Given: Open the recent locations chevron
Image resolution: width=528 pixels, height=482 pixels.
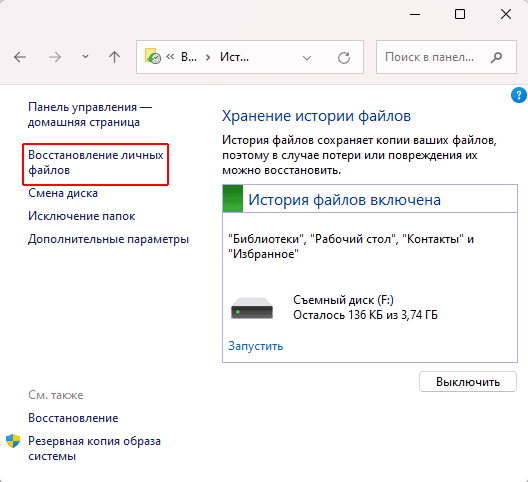Looking at the screenshot, I should click(86, 57).
